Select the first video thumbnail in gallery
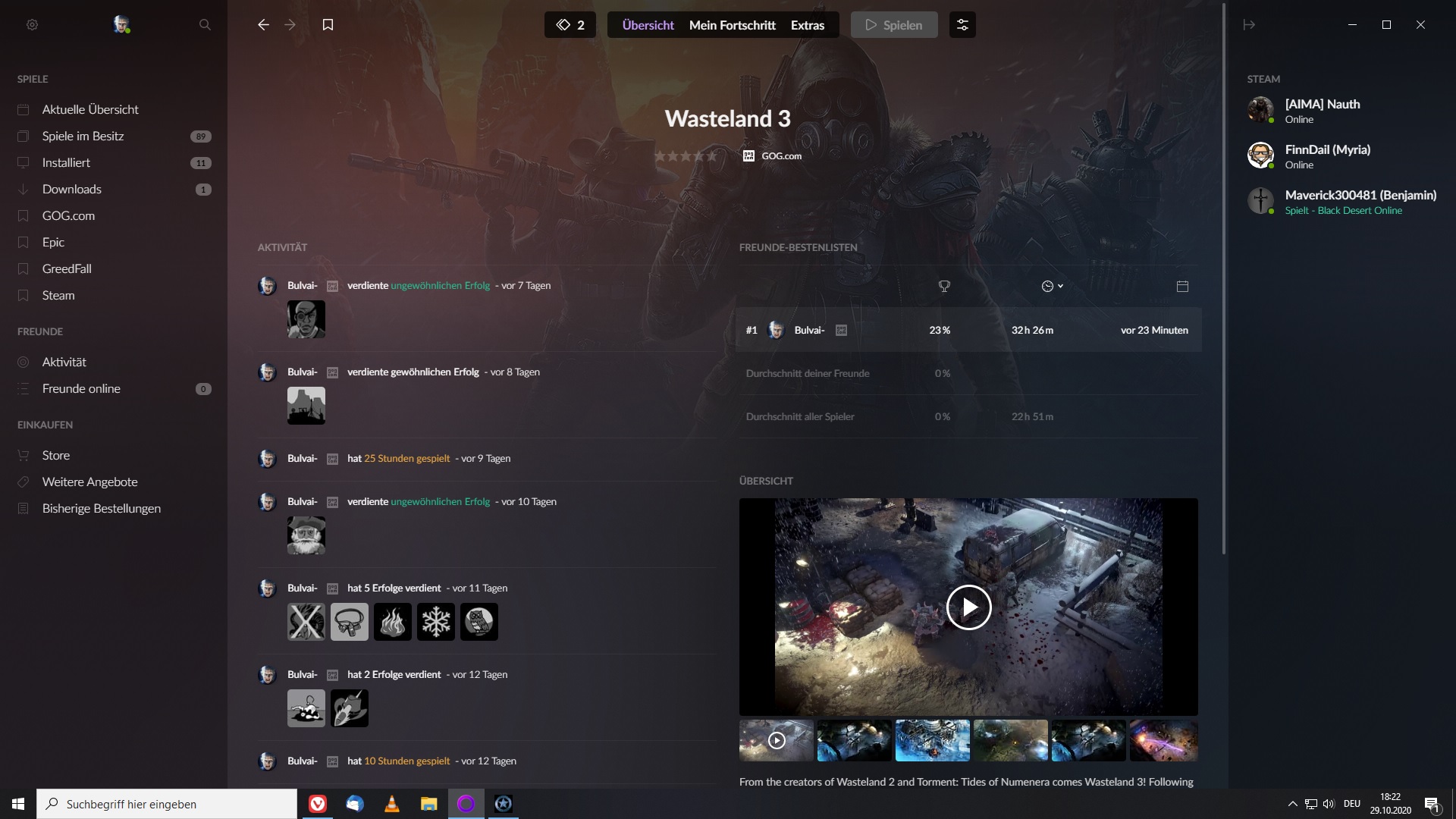Screen dimensions: 1456x819 coord(777,740)
